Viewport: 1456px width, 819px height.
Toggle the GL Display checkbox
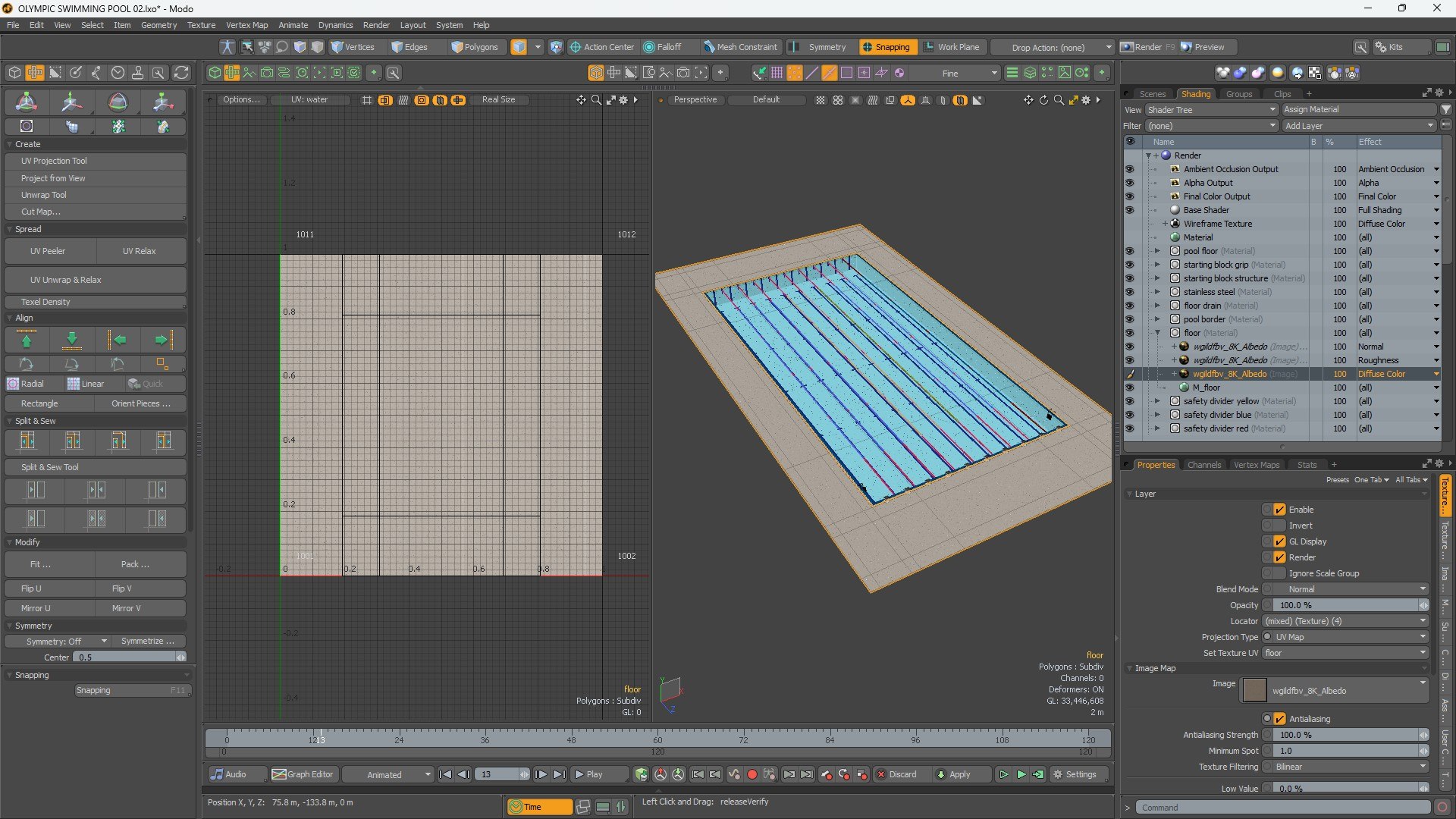click(x=1279, y=541)
